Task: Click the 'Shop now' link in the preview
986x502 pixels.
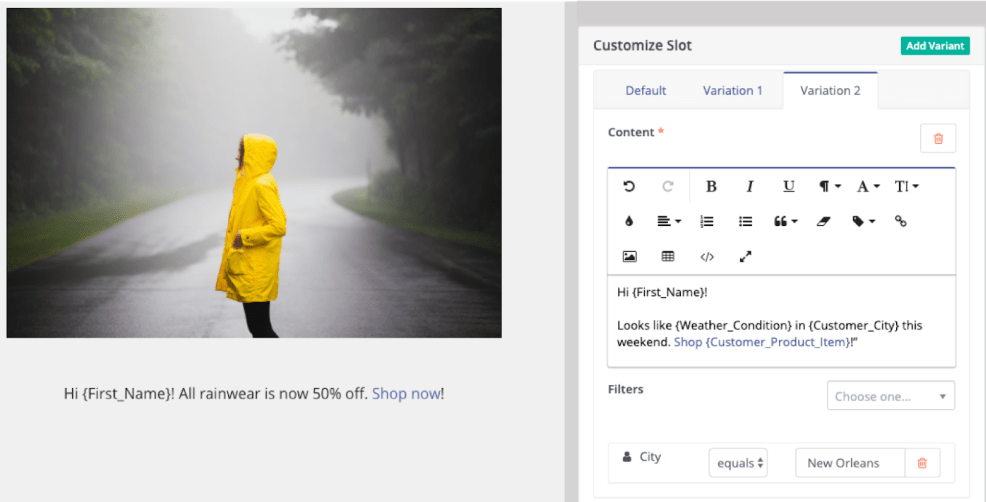Action: tap(406, 394)
